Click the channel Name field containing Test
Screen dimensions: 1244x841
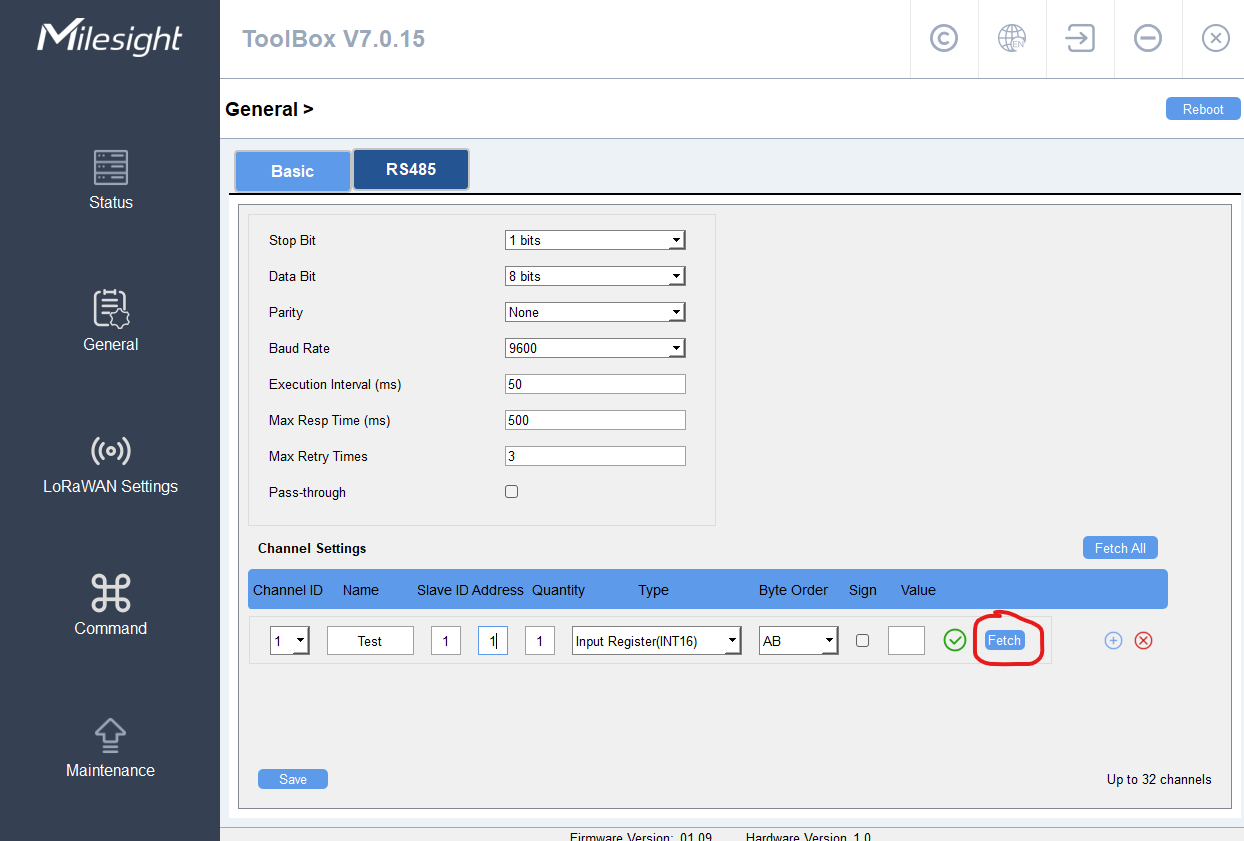(370, 640)
